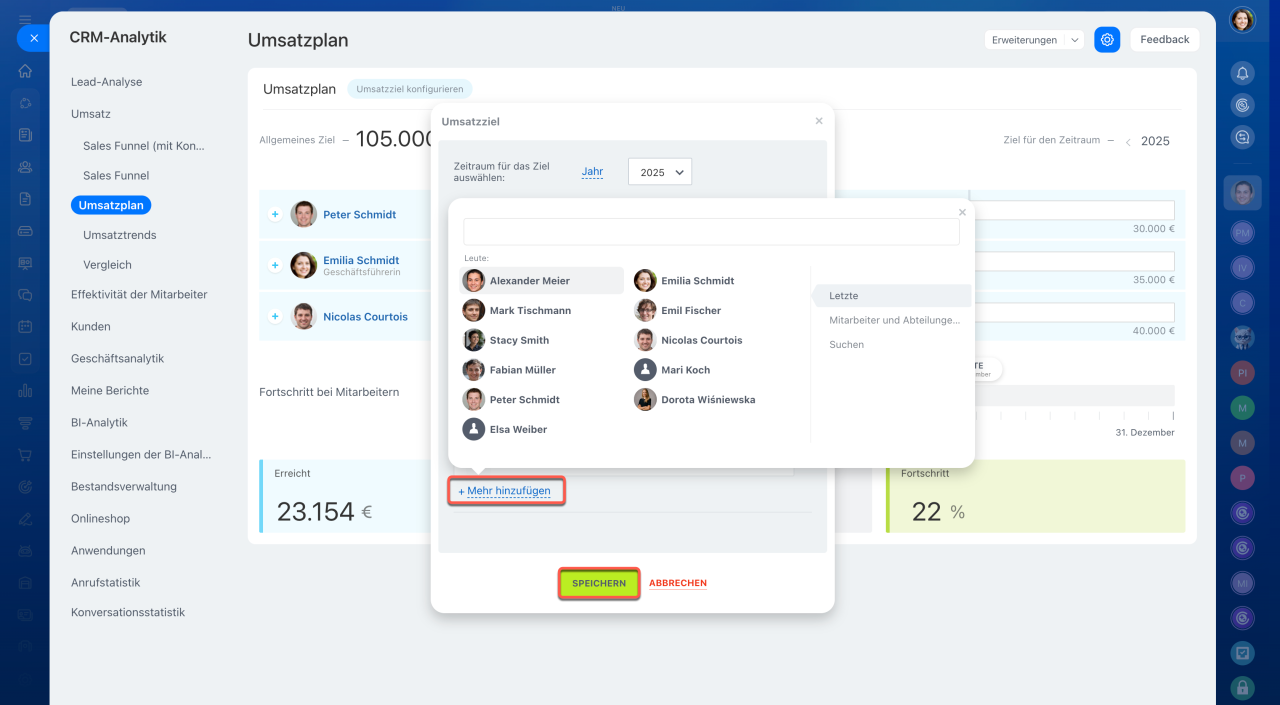Screen dimensions: 1280x705
Task: Select Alexander Meier from people list
Action: coord(529,281)
